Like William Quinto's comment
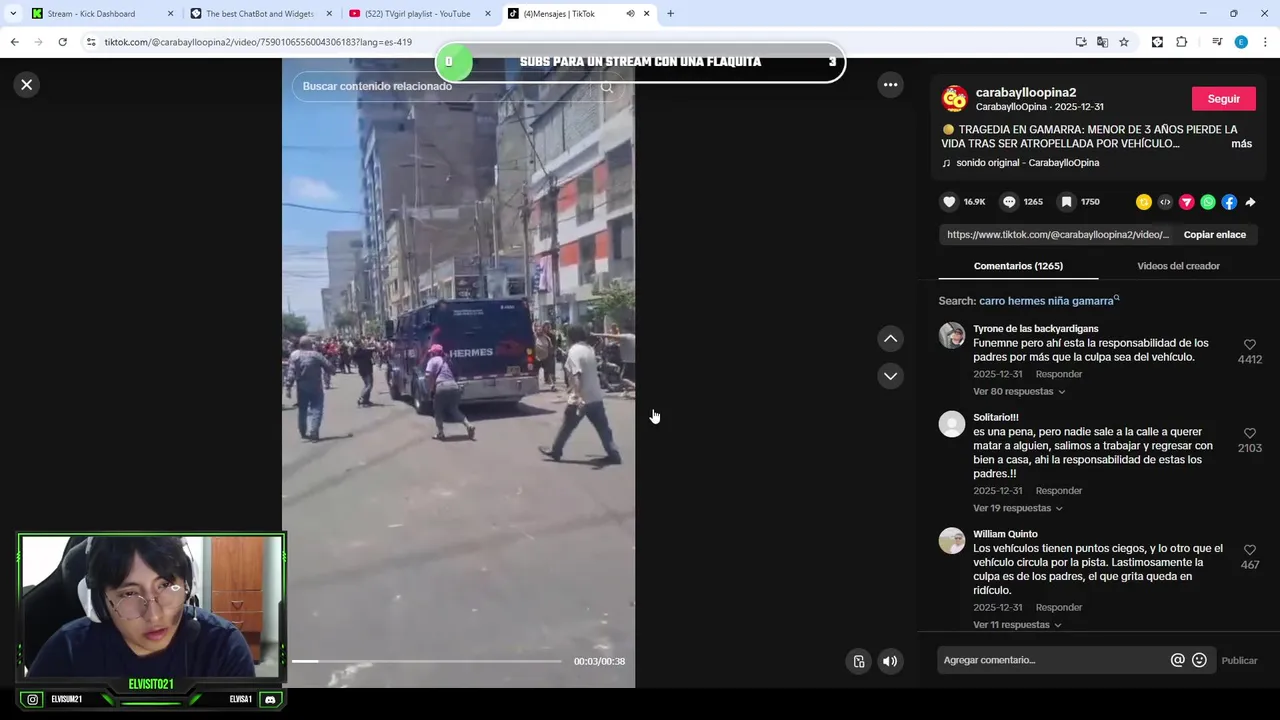 [1249, 551]
